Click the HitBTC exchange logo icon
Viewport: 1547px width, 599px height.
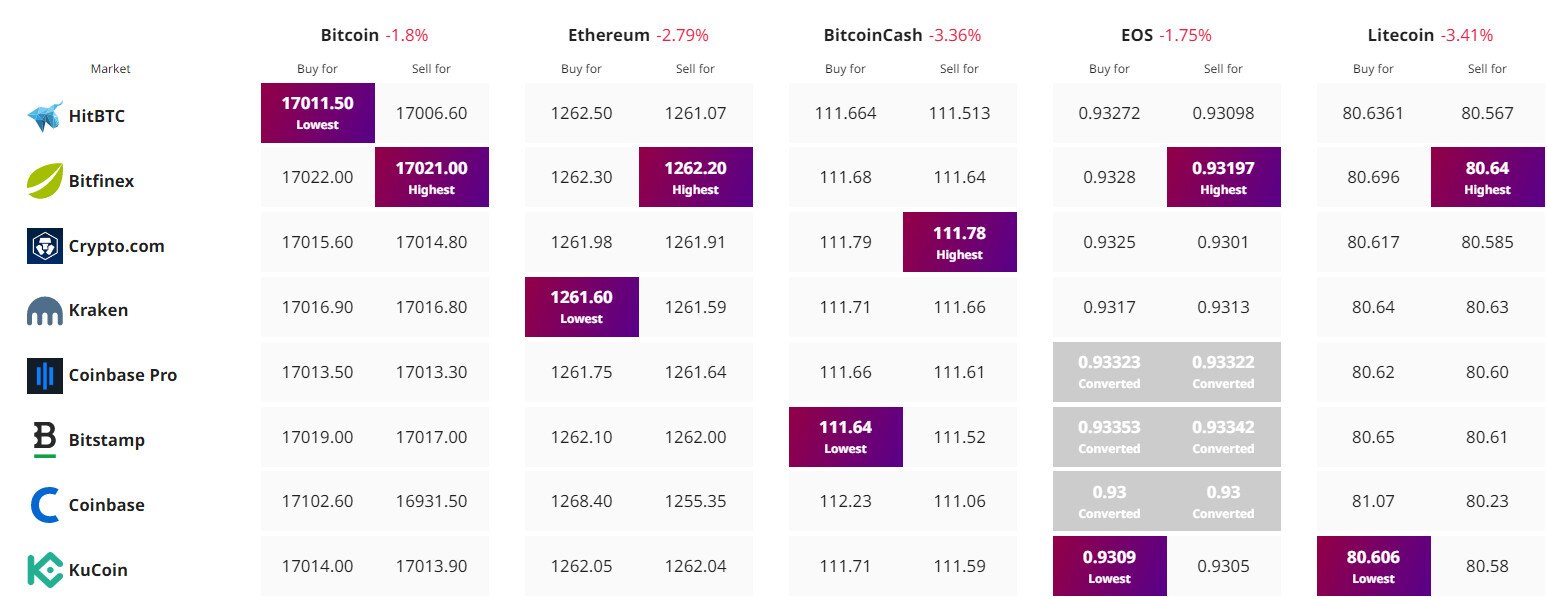click(x=45, y=116)
